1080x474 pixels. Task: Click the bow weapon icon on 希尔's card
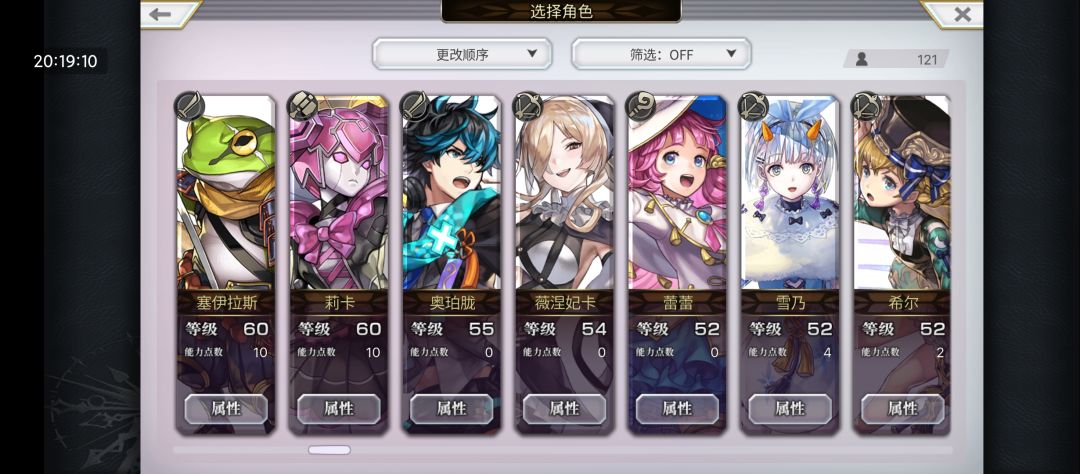click(866, 106)
